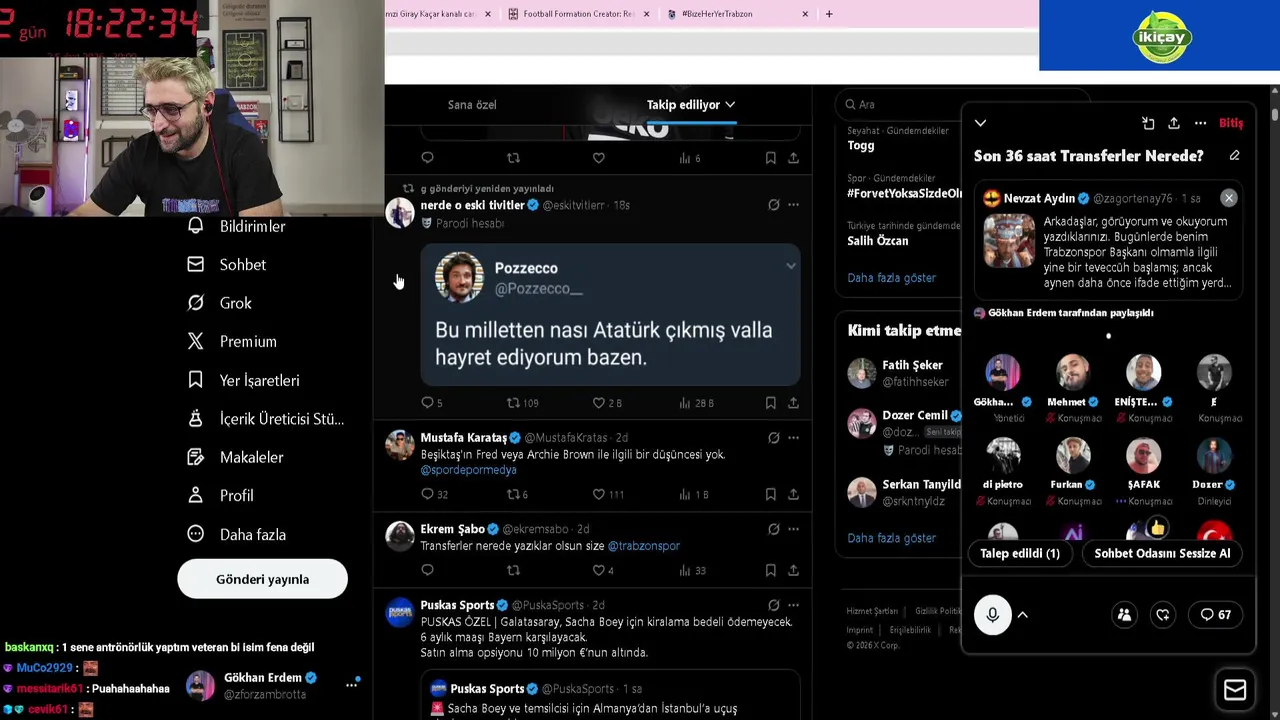Click the Ara search field
The width and height of the screenshot is (1280, 720).
[960, 104]
